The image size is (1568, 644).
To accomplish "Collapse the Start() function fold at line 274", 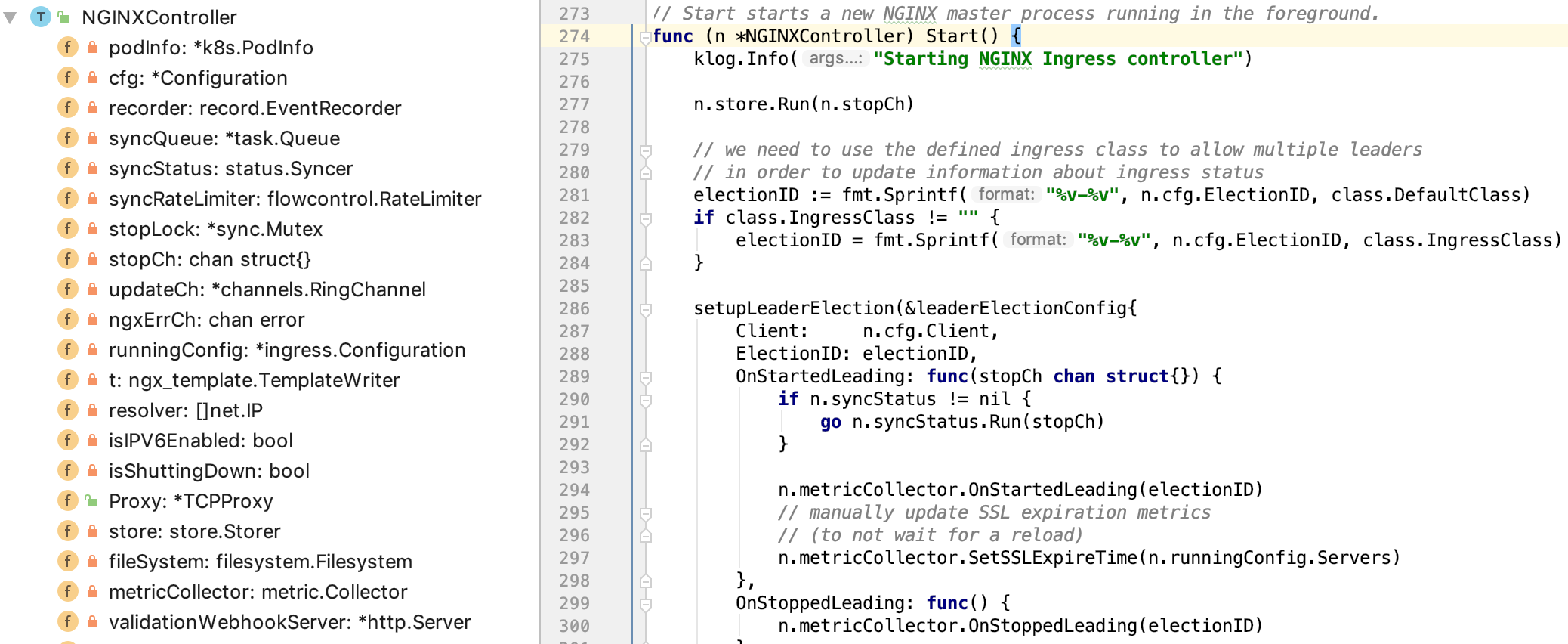I will pos(645,37).
